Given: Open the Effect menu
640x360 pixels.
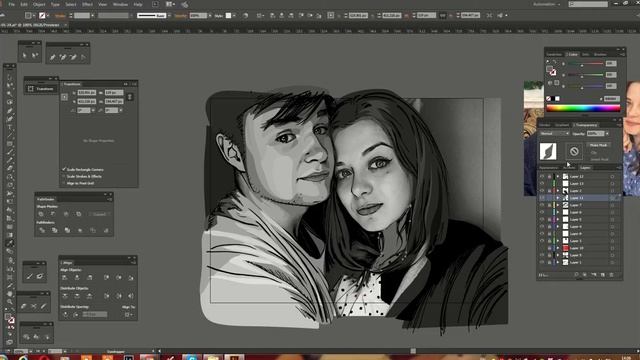Looking at the screenshot, I should (x=87, y=4).
